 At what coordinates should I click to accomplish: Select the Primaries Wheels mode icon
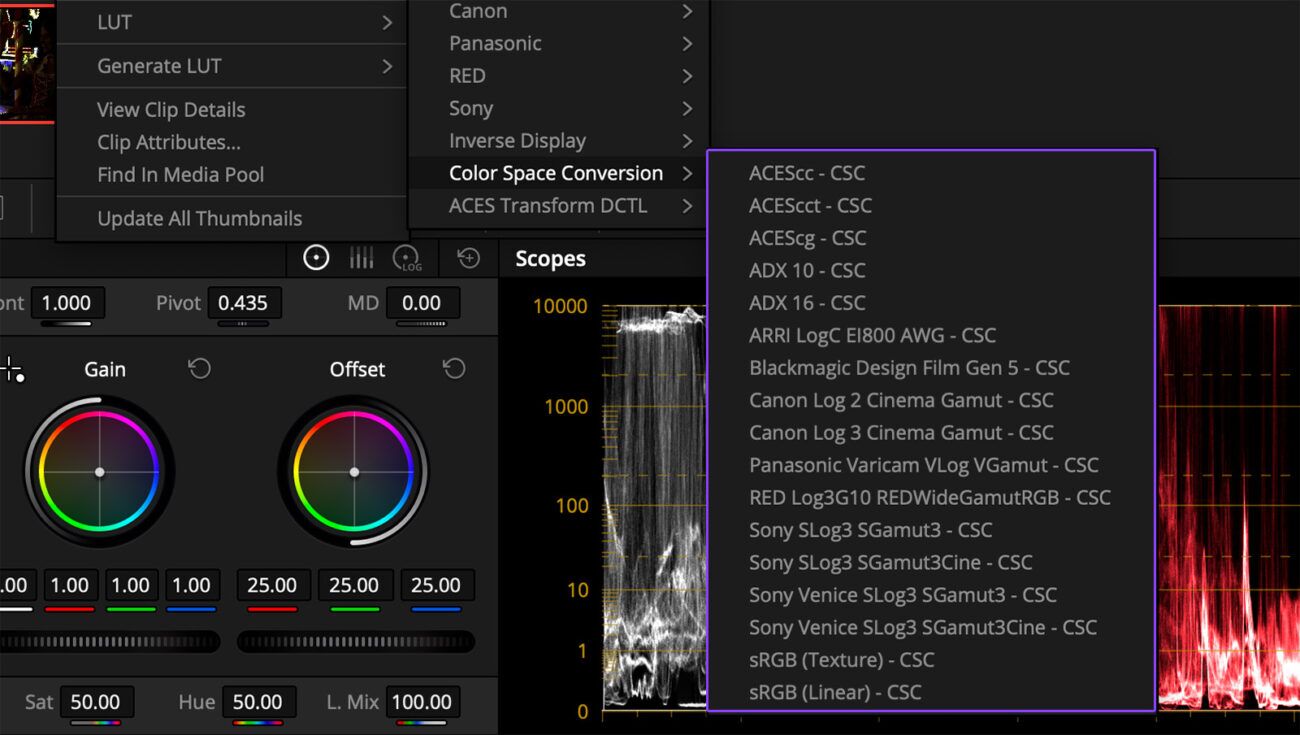pyautogui.click(x=316, y=258)
